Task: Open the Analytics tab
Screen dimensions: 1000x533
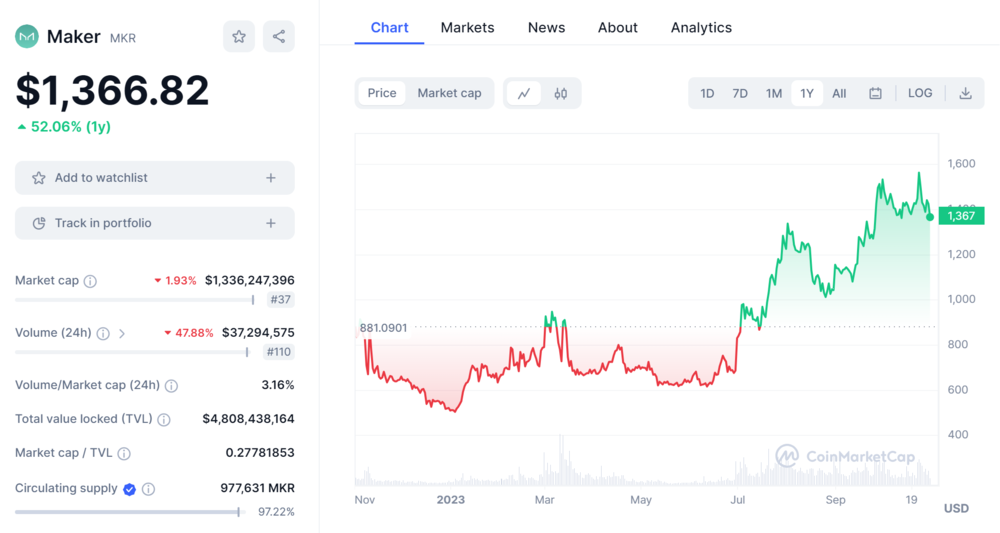Action: (x=701, y=27)
